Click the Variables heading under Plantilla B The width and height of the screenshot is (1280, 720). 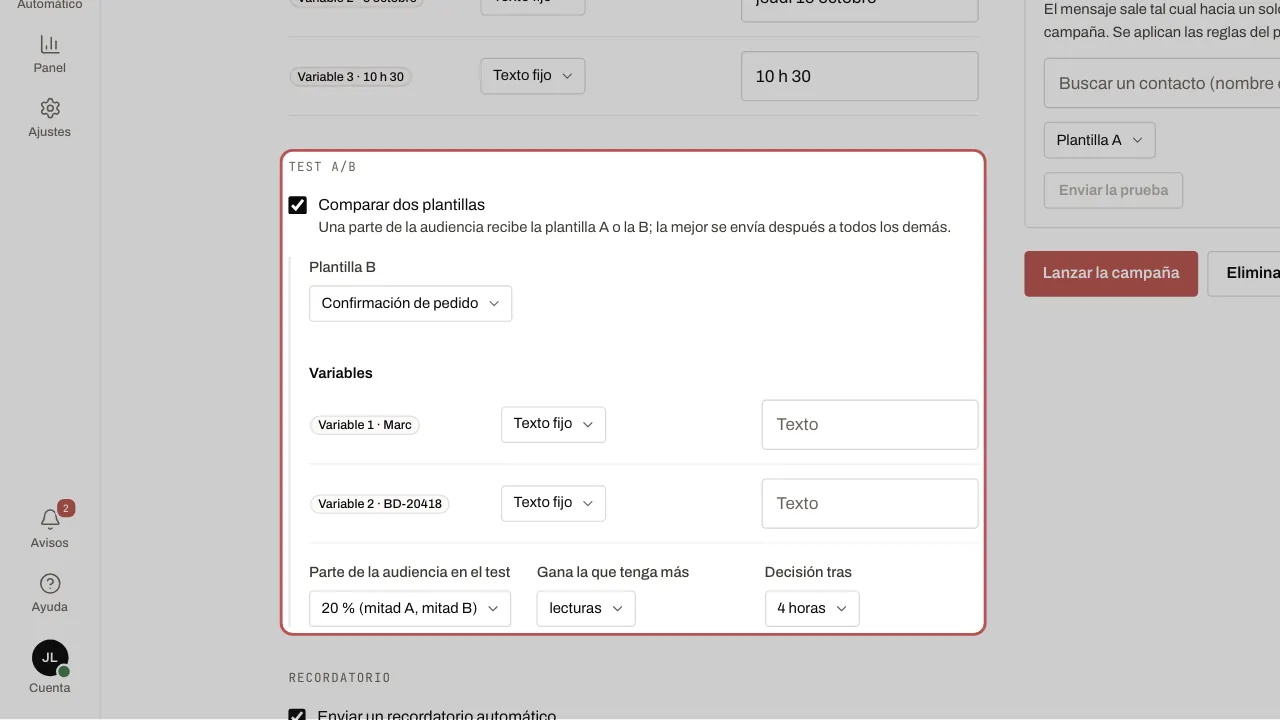click(x=341, y=373)
